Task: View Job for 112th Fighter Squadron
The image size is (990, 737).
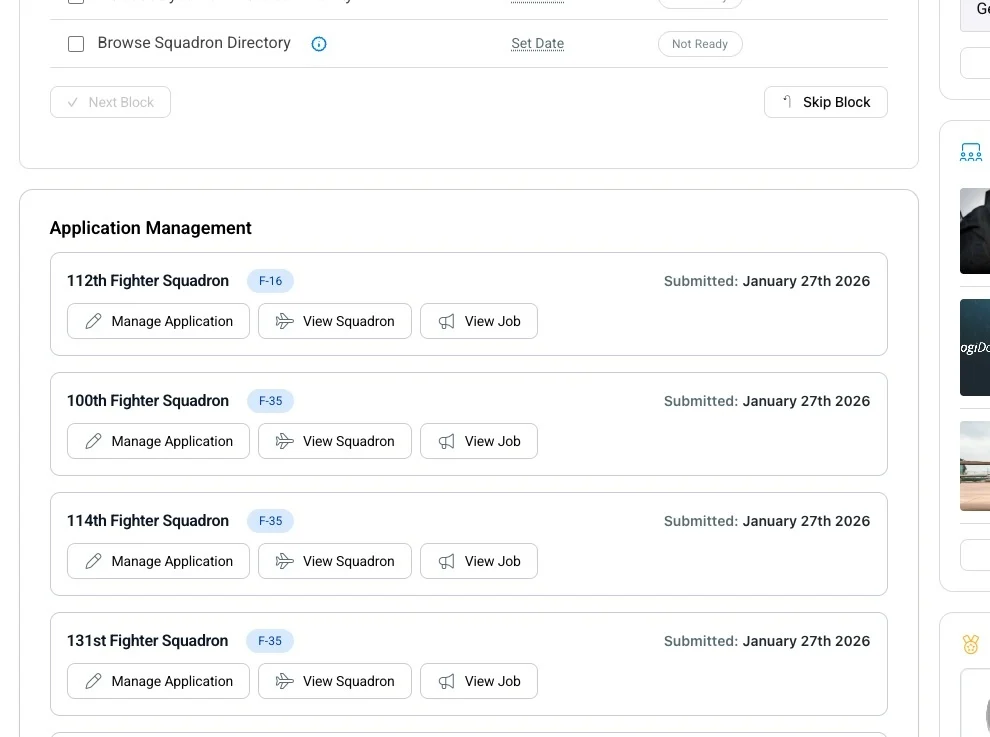Action: tap(479, 321)
